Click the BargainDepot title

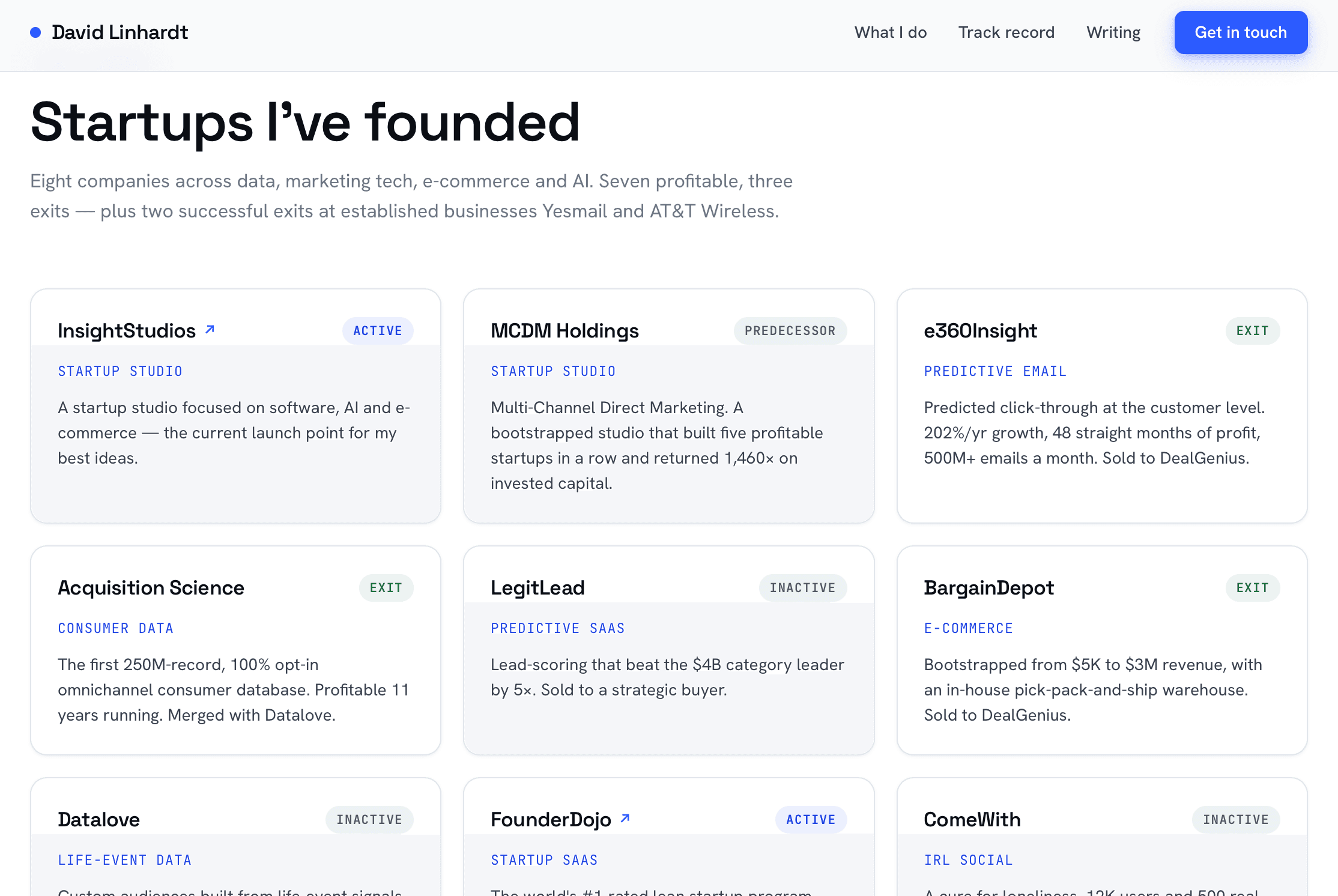pos(988,588)
